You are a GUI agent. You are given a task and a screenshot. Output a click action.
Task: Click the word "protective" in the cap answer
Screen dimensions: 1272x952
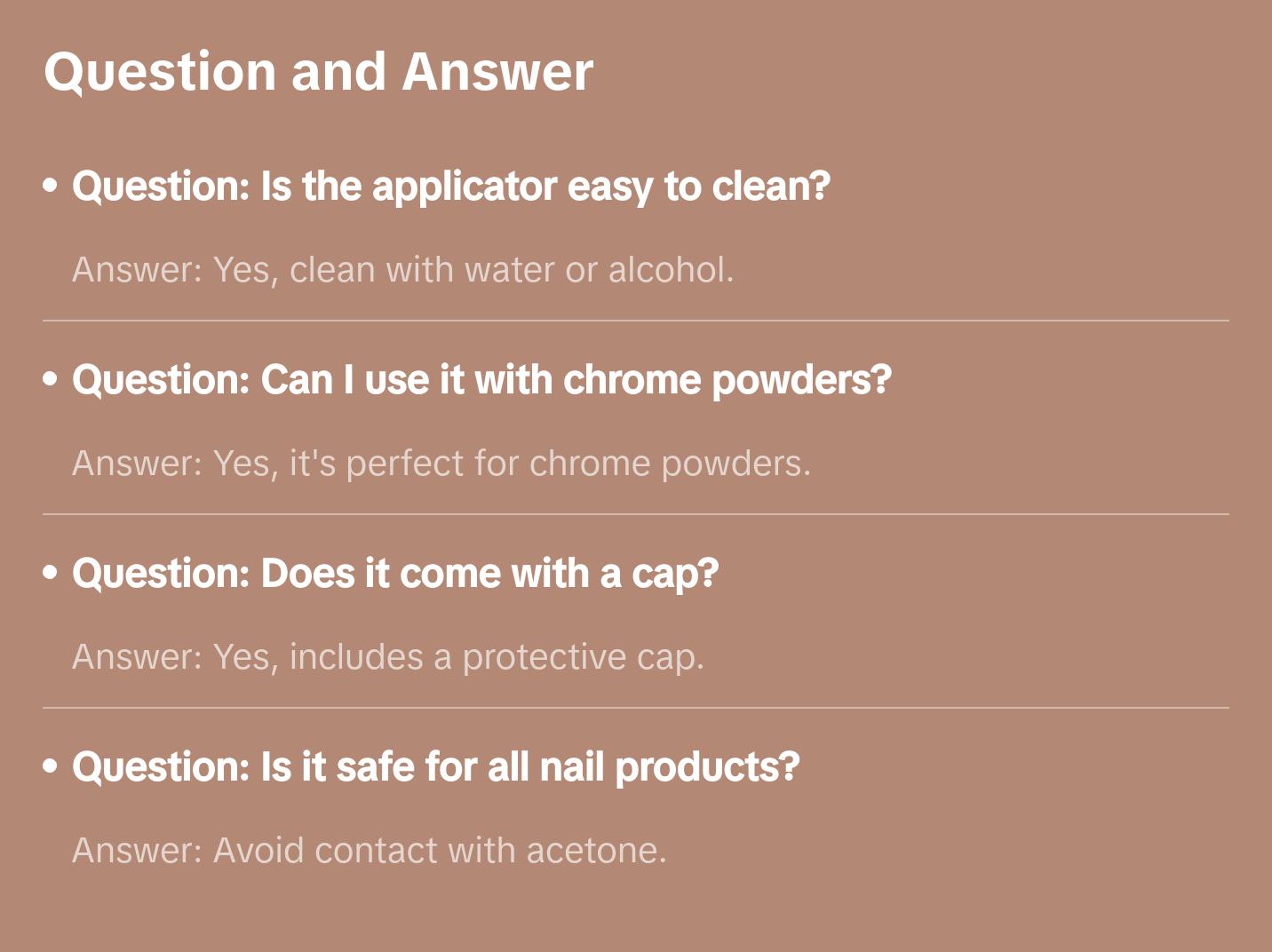pos(544,657)
